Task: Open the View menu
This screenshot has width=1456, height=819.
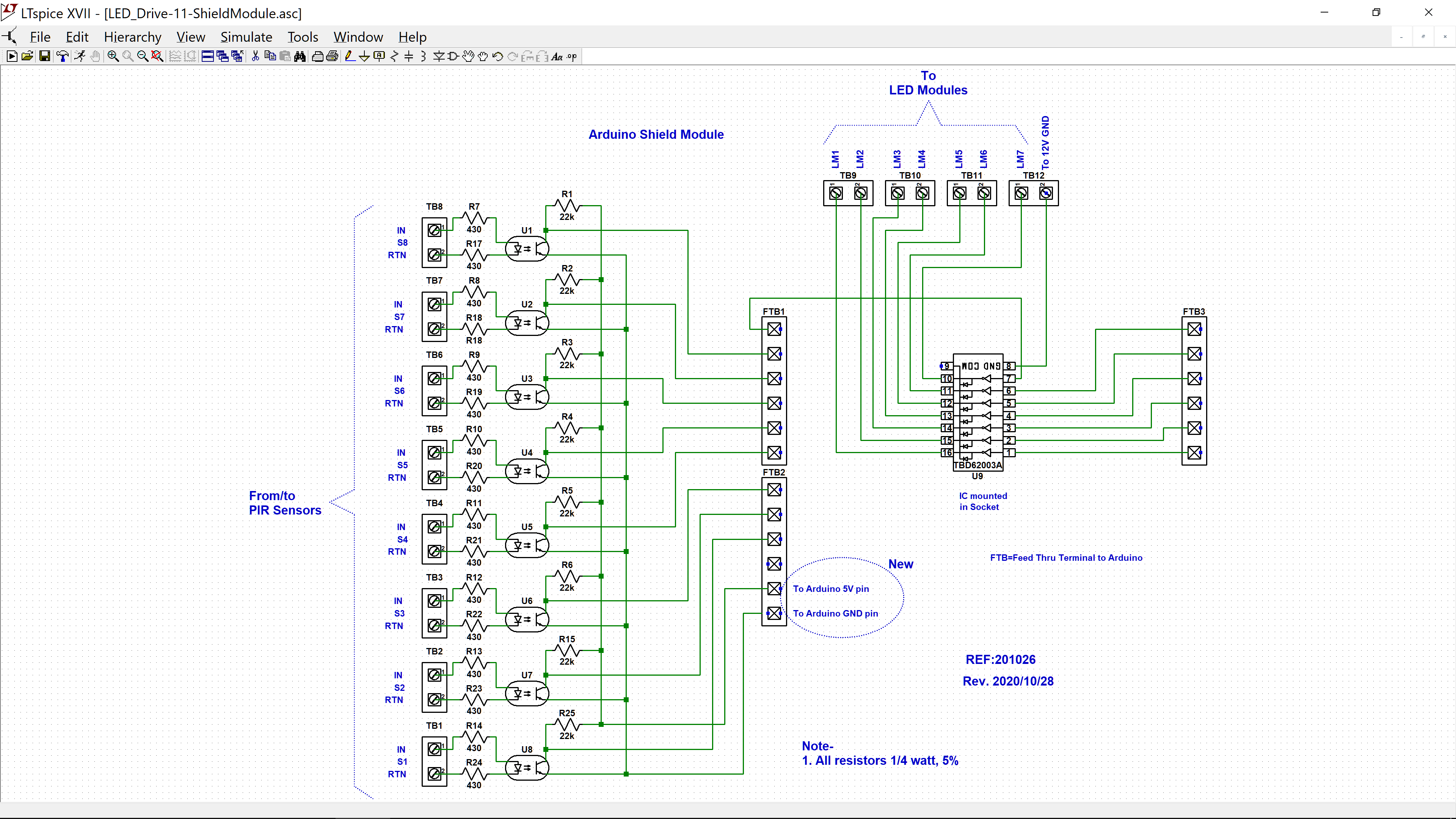Action: pos(190,37)
